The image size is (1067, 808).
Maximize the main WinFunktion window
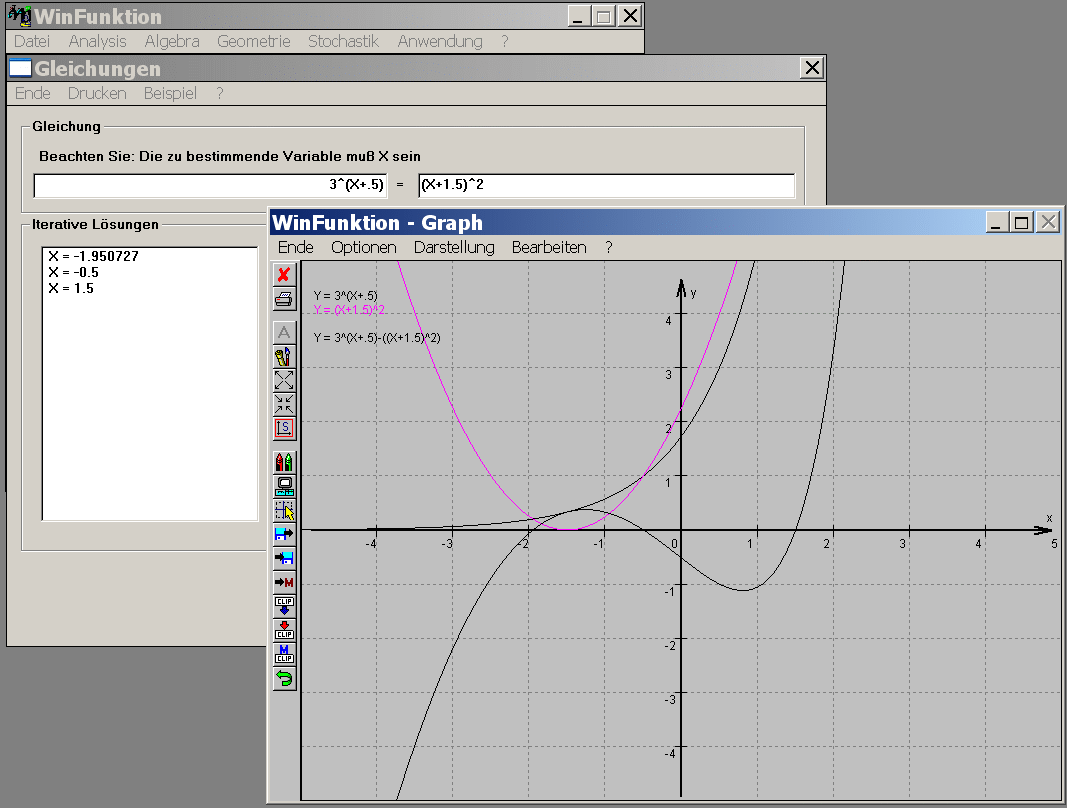coord(603,16)
